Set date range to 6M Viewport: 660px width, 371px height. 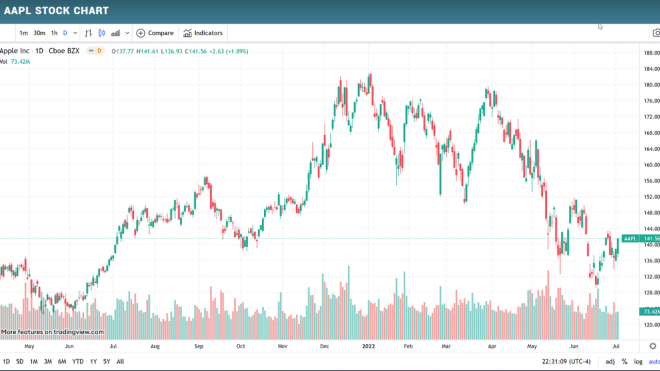click(x=62, y=361)
